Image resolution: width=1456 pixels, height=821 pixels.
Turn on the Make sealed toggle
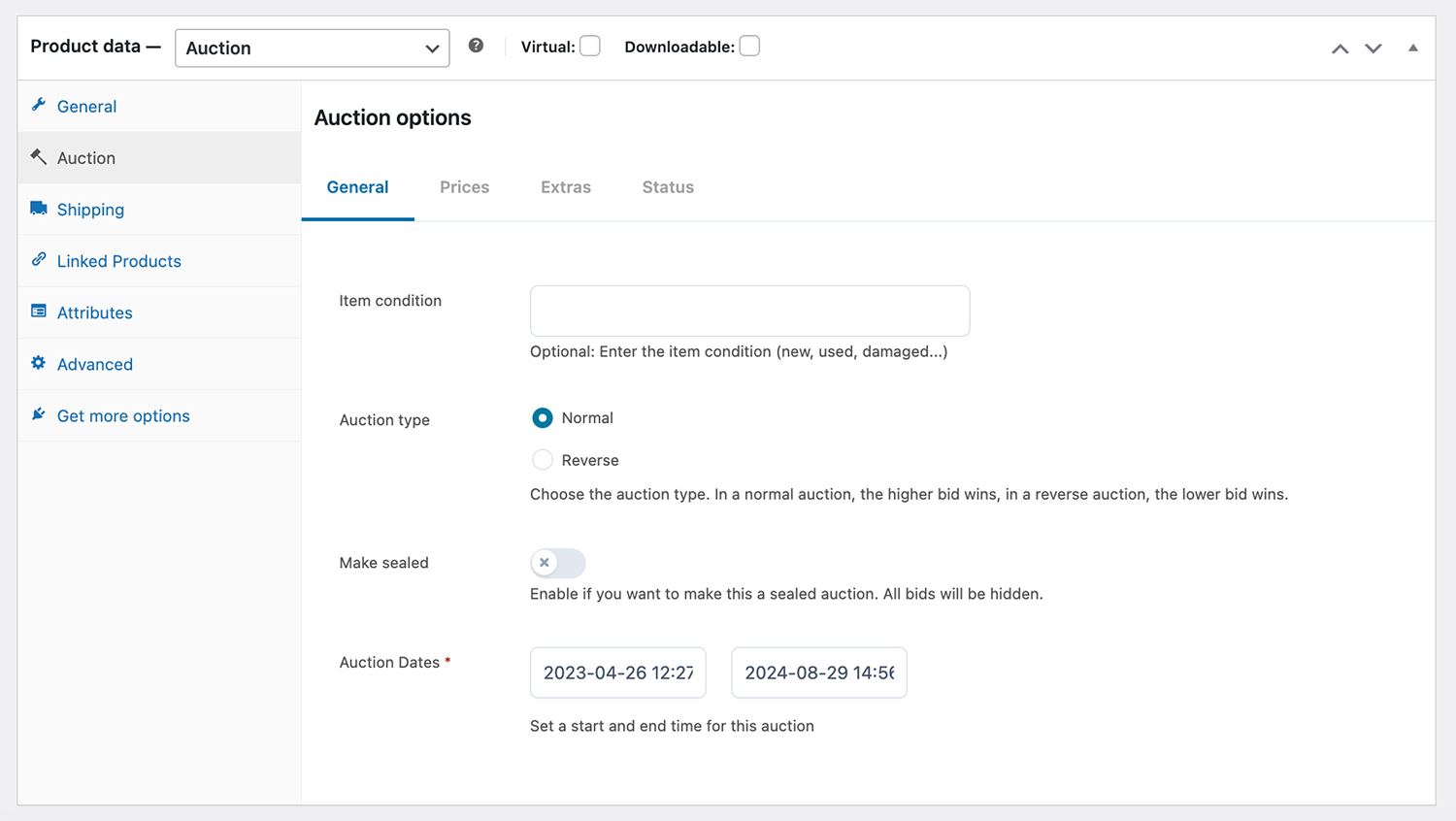click(558, 563)
